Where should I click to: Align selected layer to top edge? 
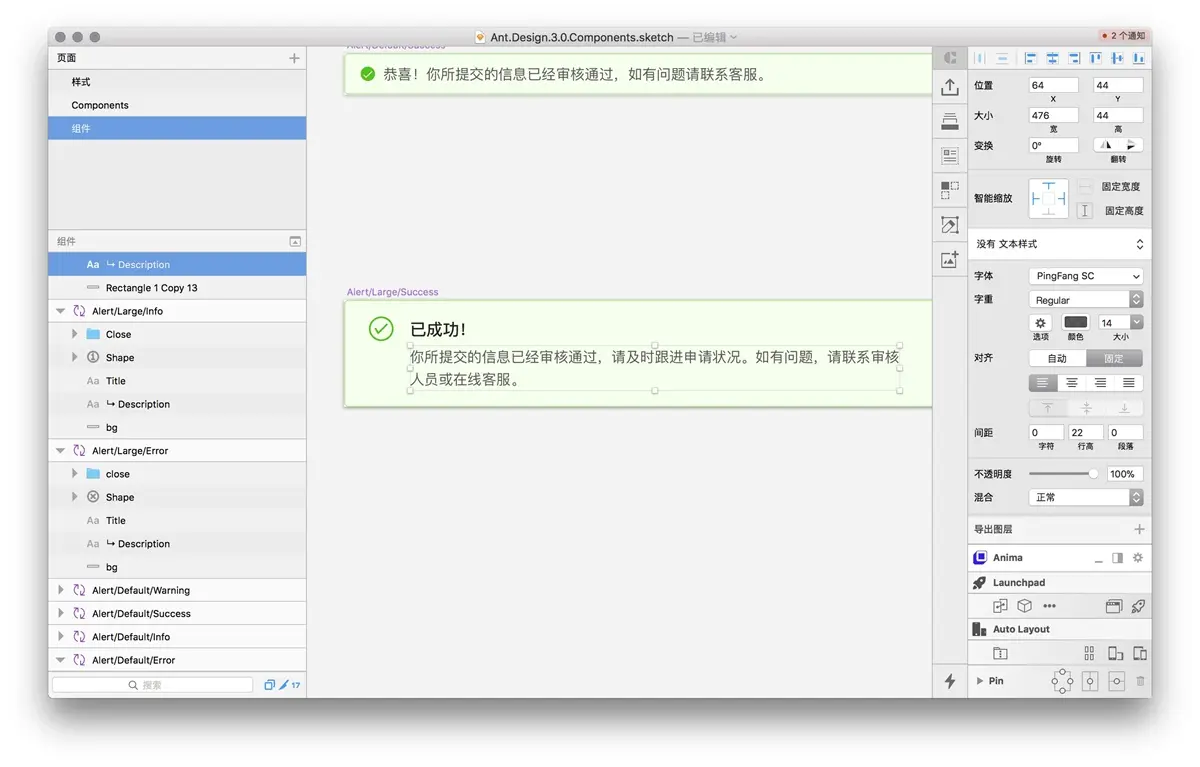coord(1096,59)
